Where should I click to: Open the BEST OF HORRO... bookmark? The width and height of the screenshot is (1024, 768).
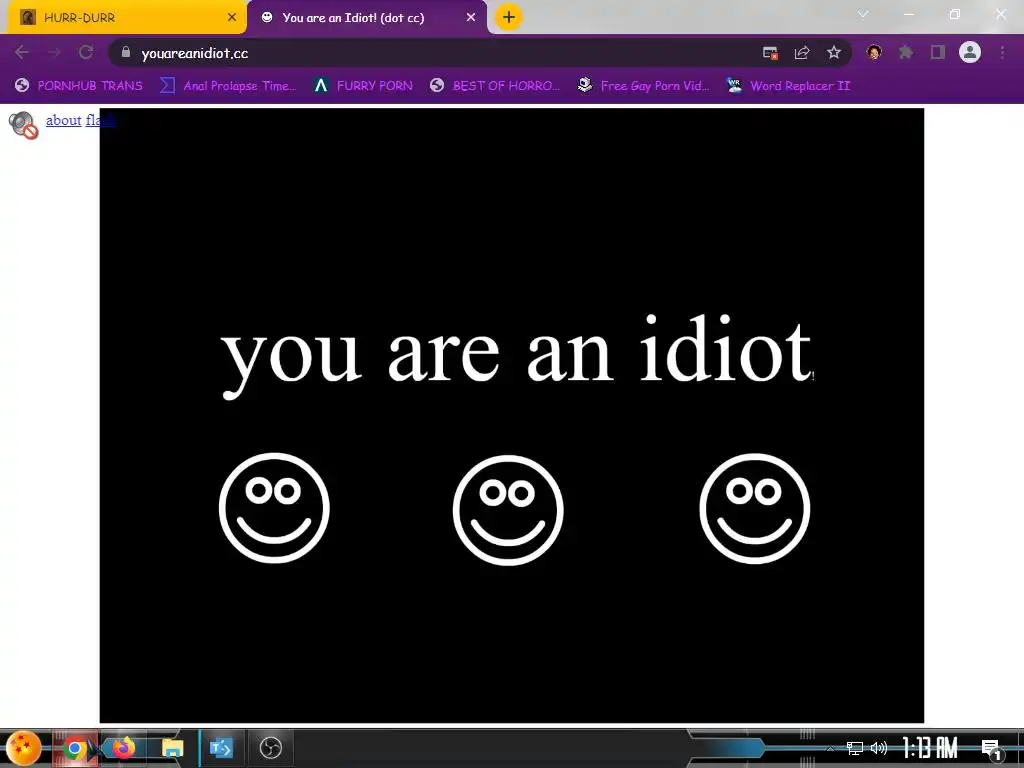point(494,86)
